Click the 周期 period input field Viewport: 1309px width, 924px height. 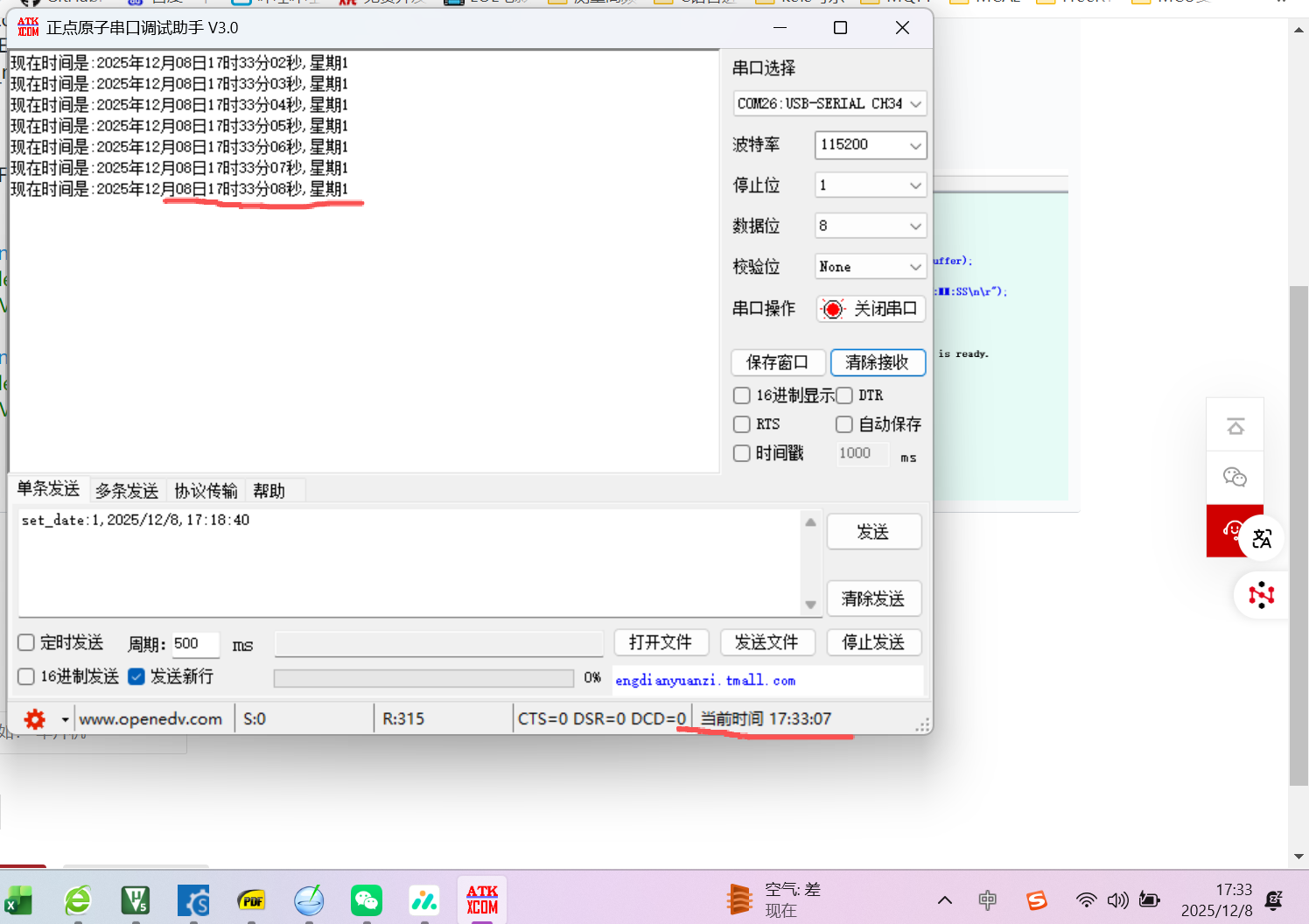194,644
